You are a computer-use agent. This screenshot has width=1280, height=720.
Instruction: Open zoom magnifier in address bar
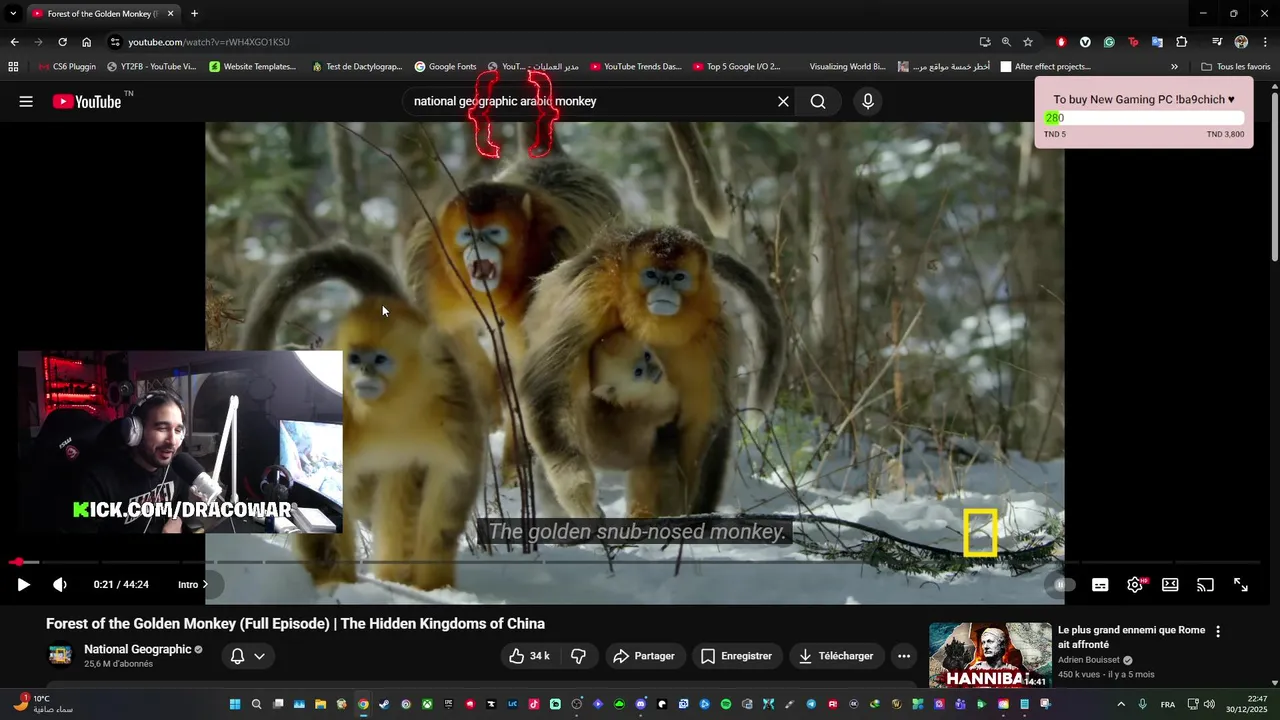(x=1006, y=42)
